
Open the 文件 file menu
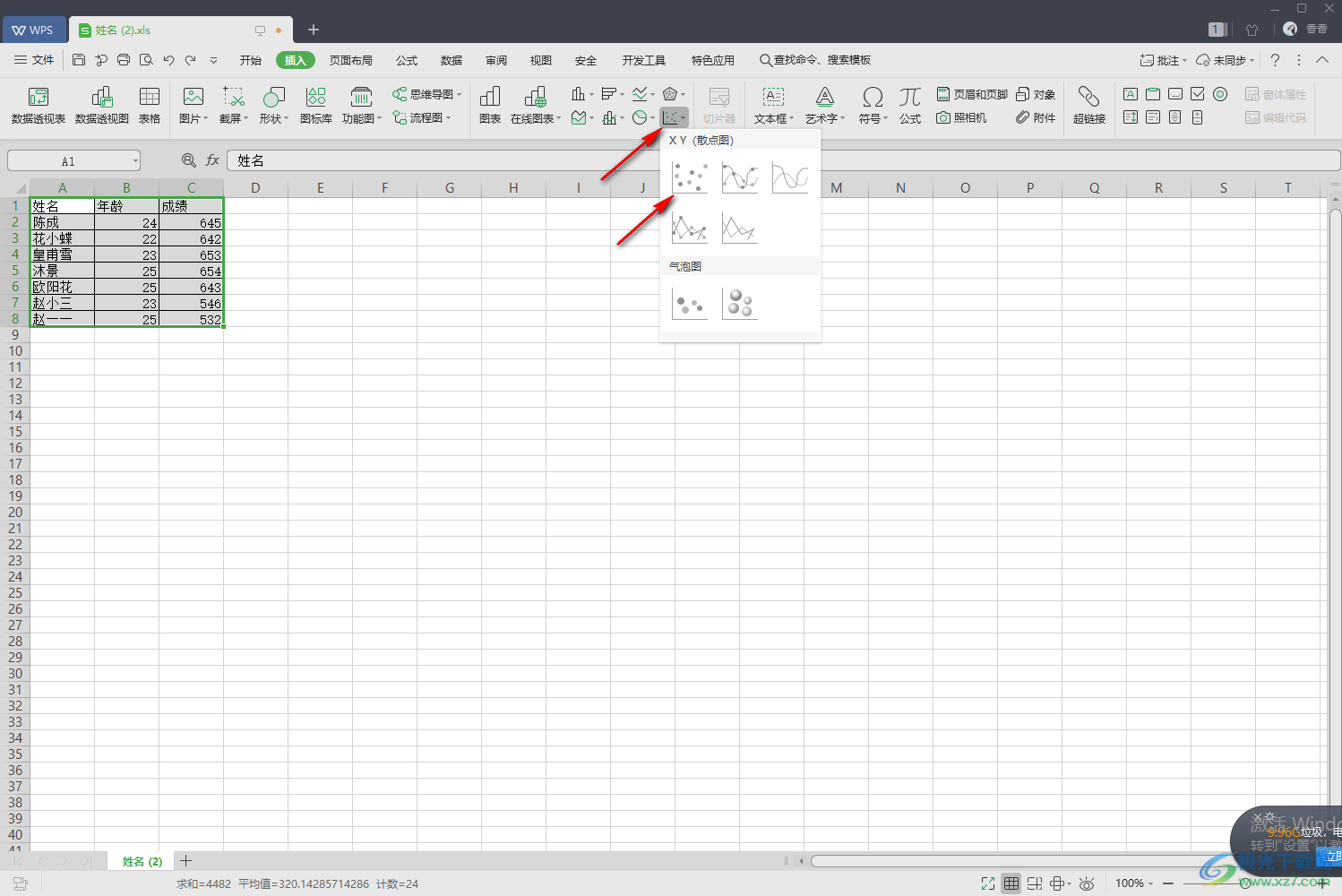coord(34,60)
